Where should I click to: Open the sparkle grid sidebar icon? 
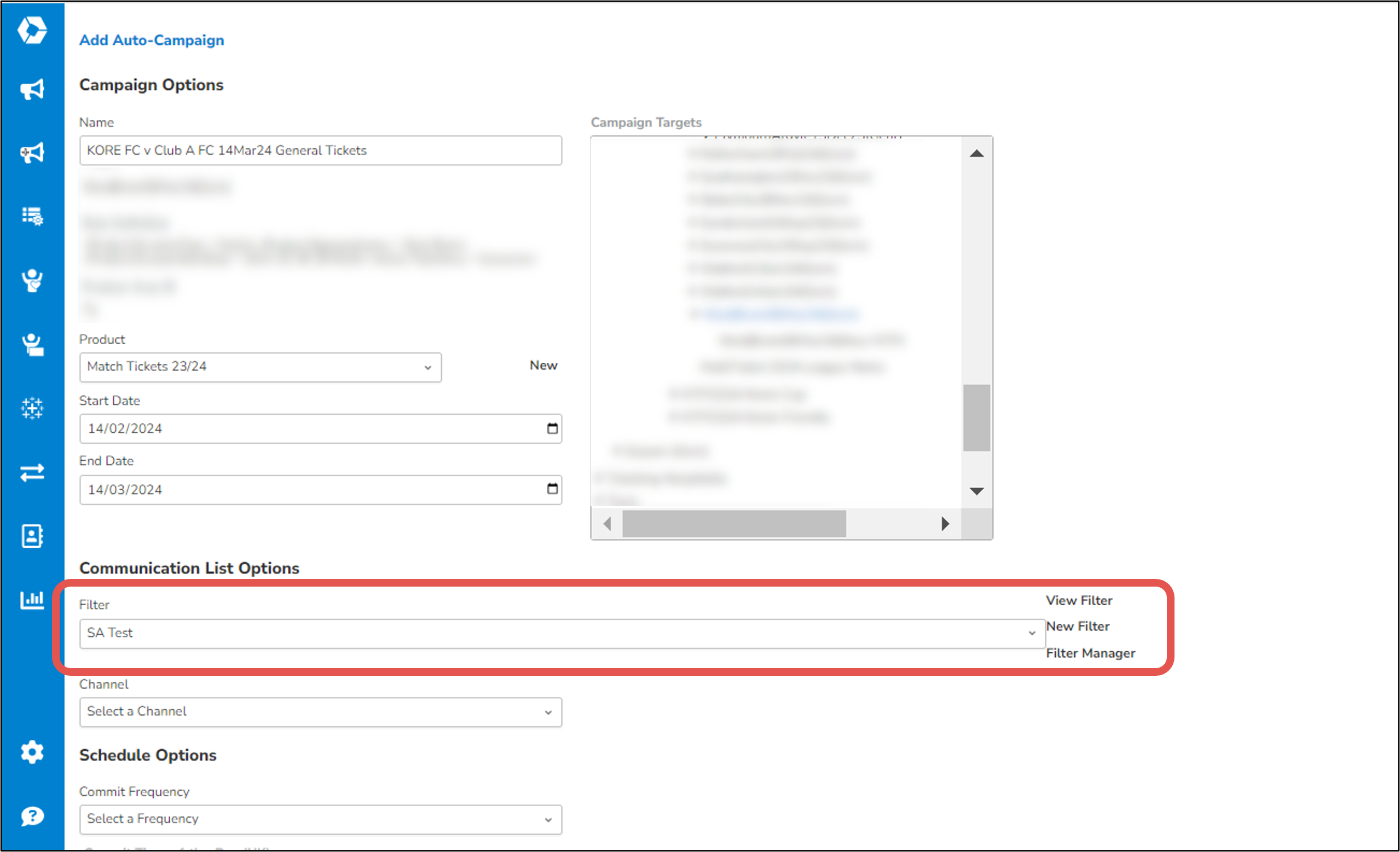pyautogui.click(x=32, y=408)
